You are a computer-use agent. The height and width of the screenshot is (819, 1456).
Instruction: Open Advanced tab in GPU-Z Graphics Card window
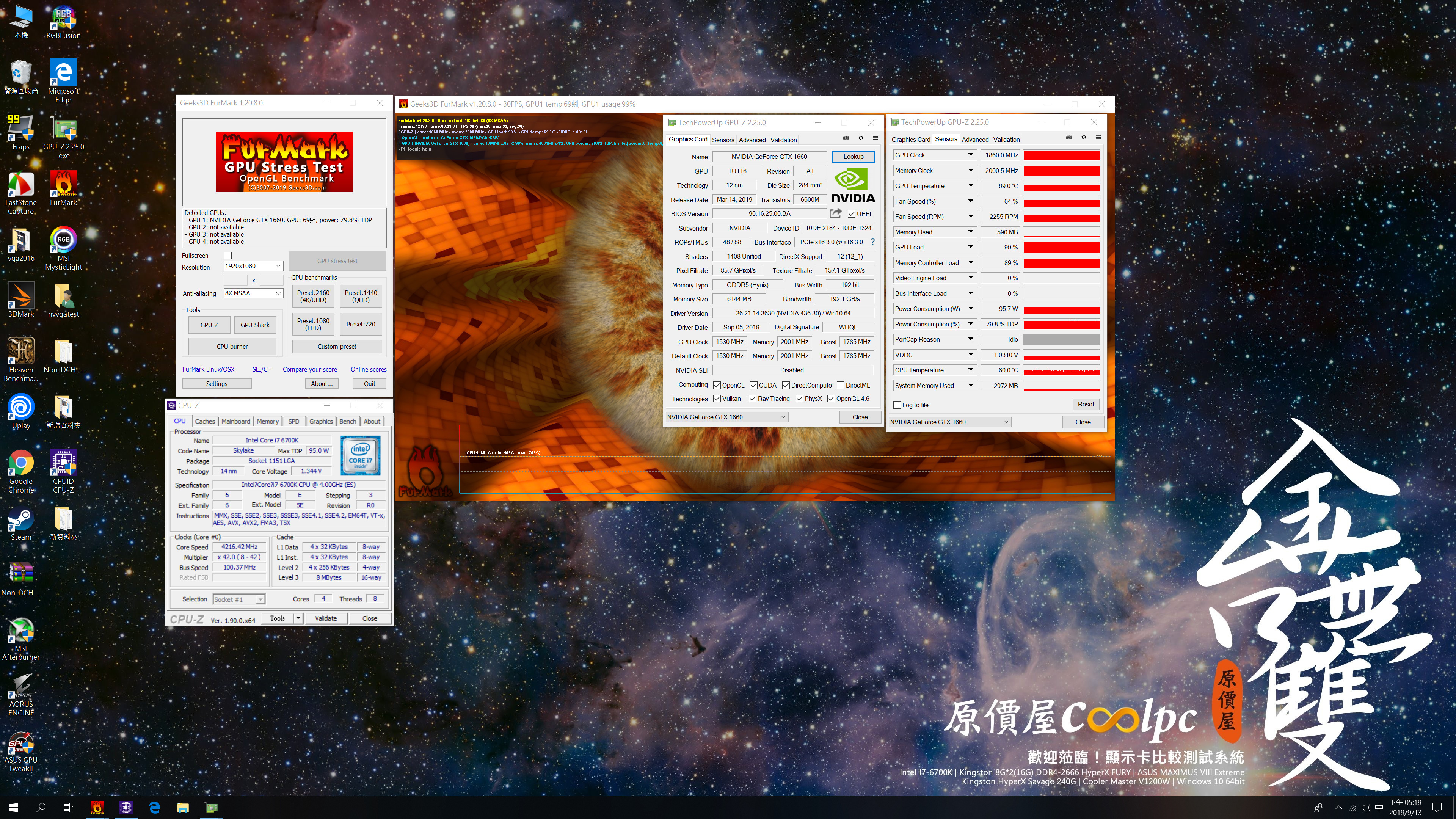pos(752,140)
